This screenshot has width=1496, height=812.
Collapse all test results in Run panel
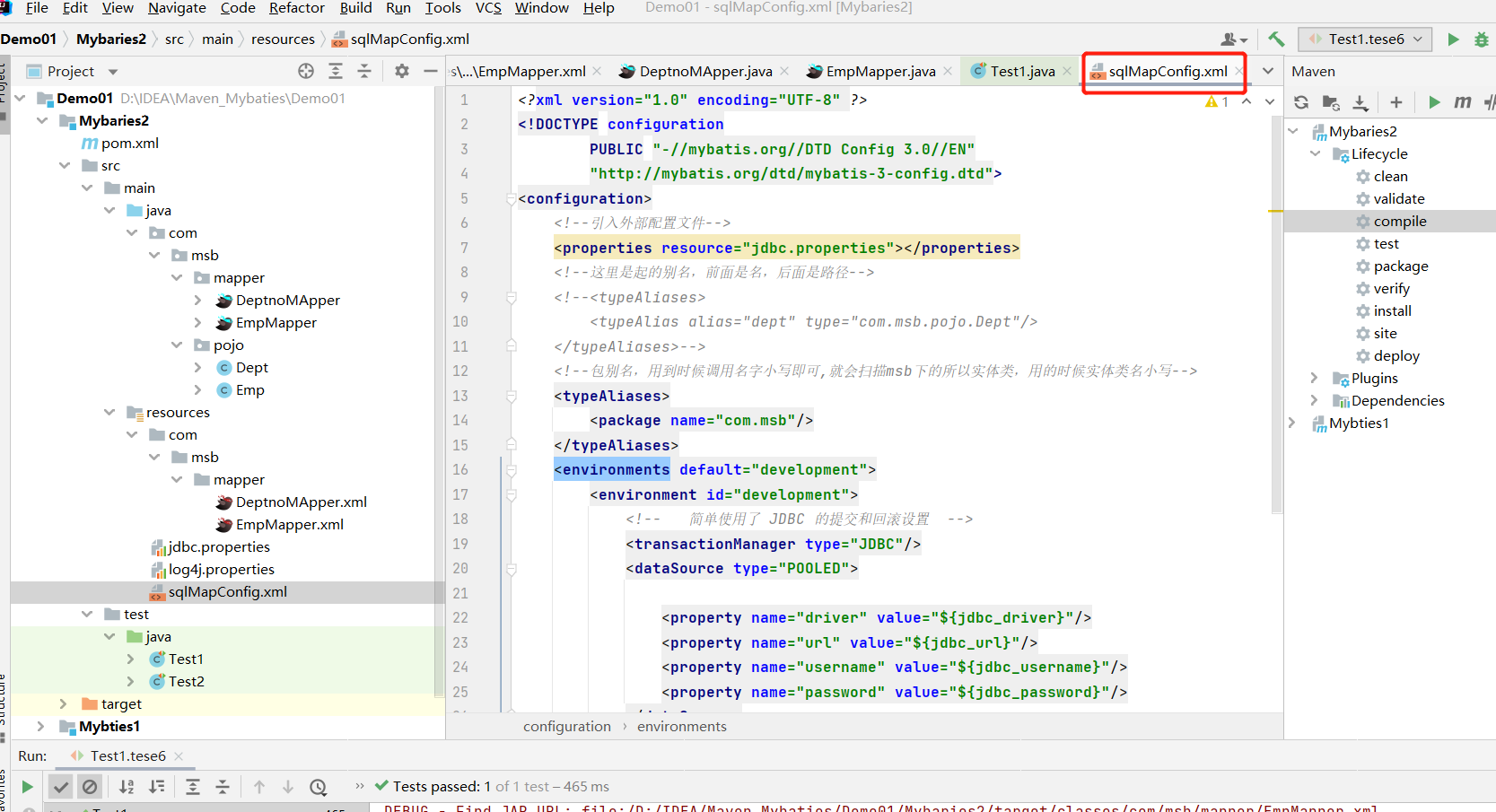coord(223,787)
